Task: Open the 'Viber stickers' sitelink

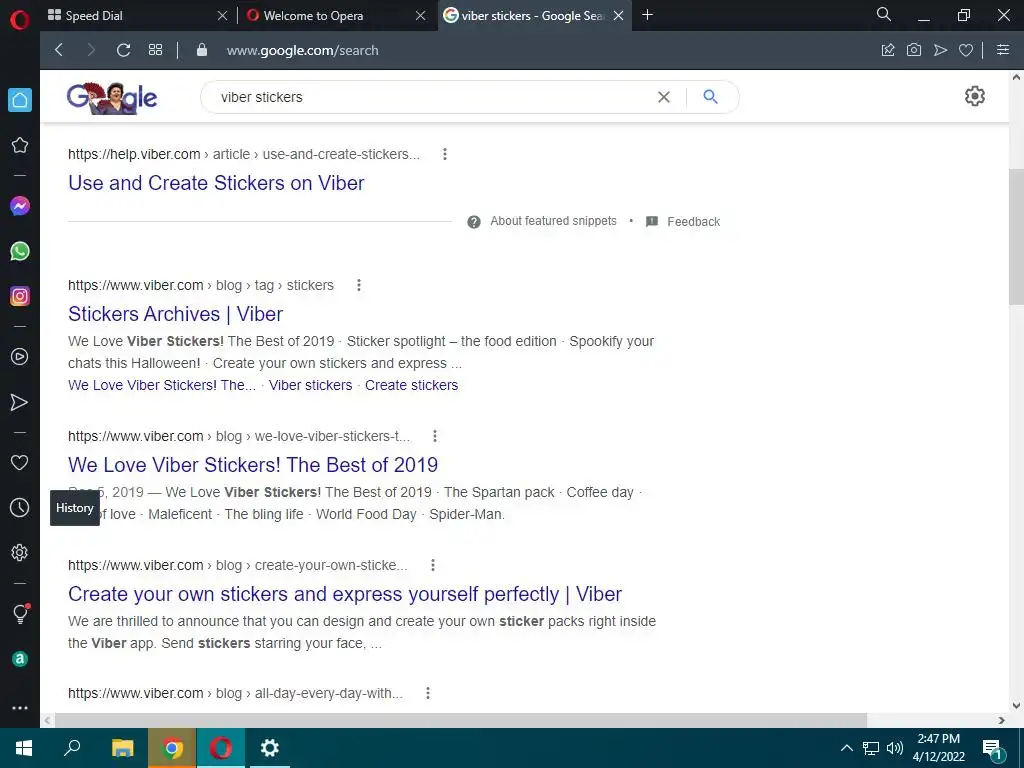Action: (310, 385)
